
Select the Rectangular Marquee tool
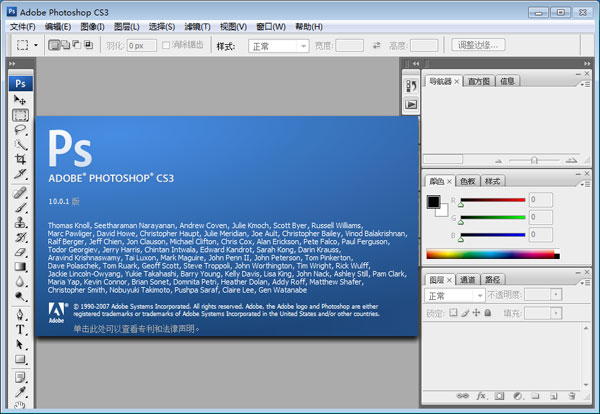coord(20,115)
